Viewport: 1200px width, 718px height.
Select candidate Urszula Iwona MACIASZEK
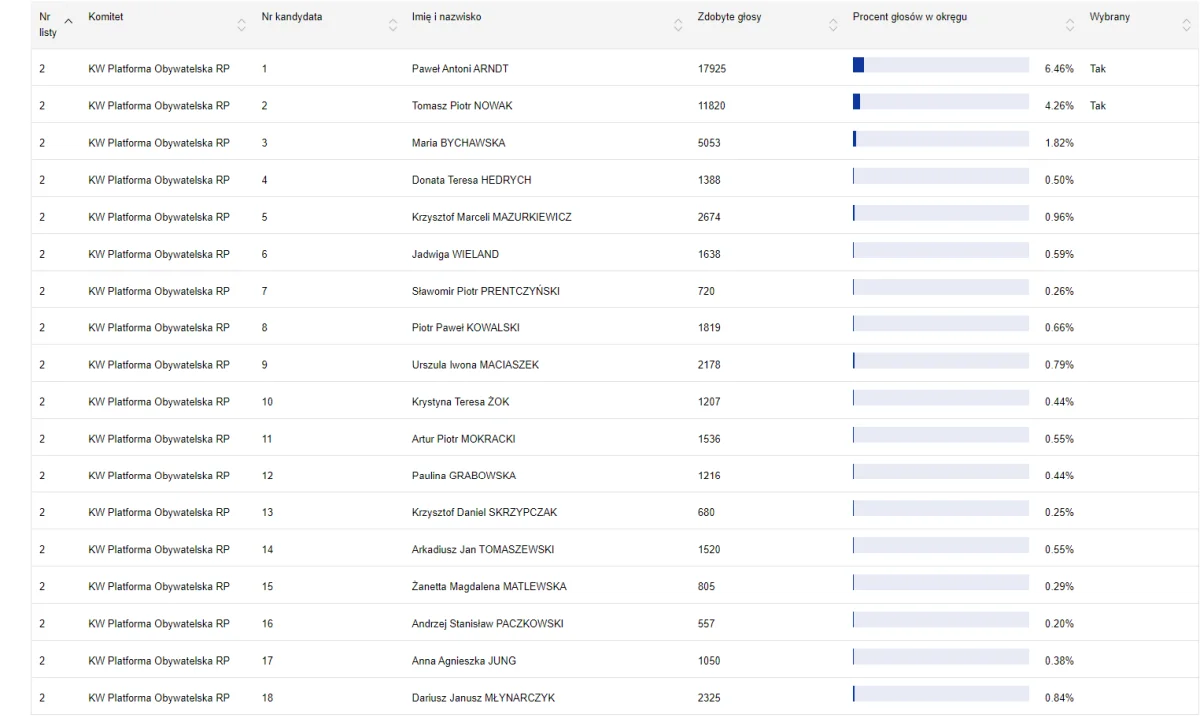pos(475,365)
